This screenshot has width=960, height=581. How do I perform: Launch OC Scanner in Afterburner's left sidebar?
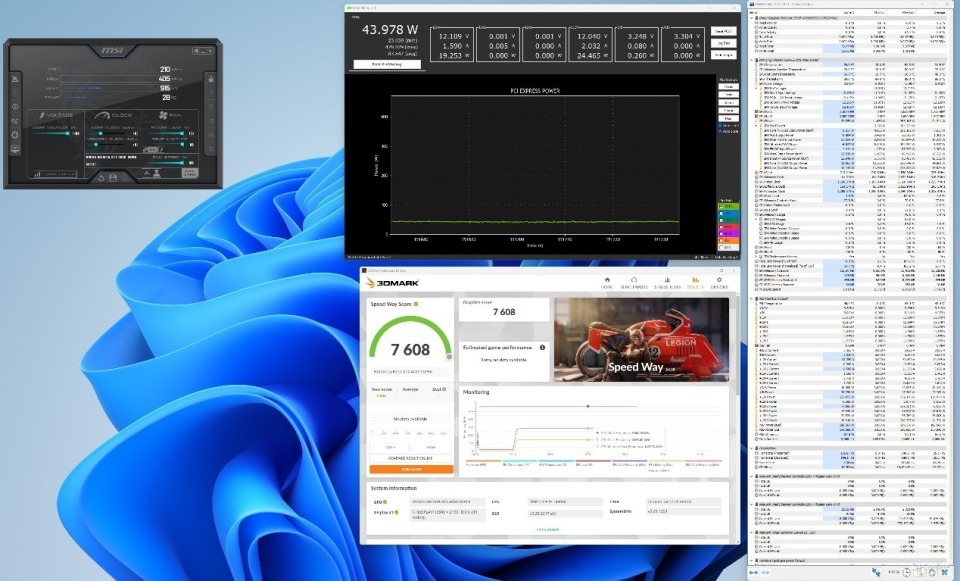point(15,121)
